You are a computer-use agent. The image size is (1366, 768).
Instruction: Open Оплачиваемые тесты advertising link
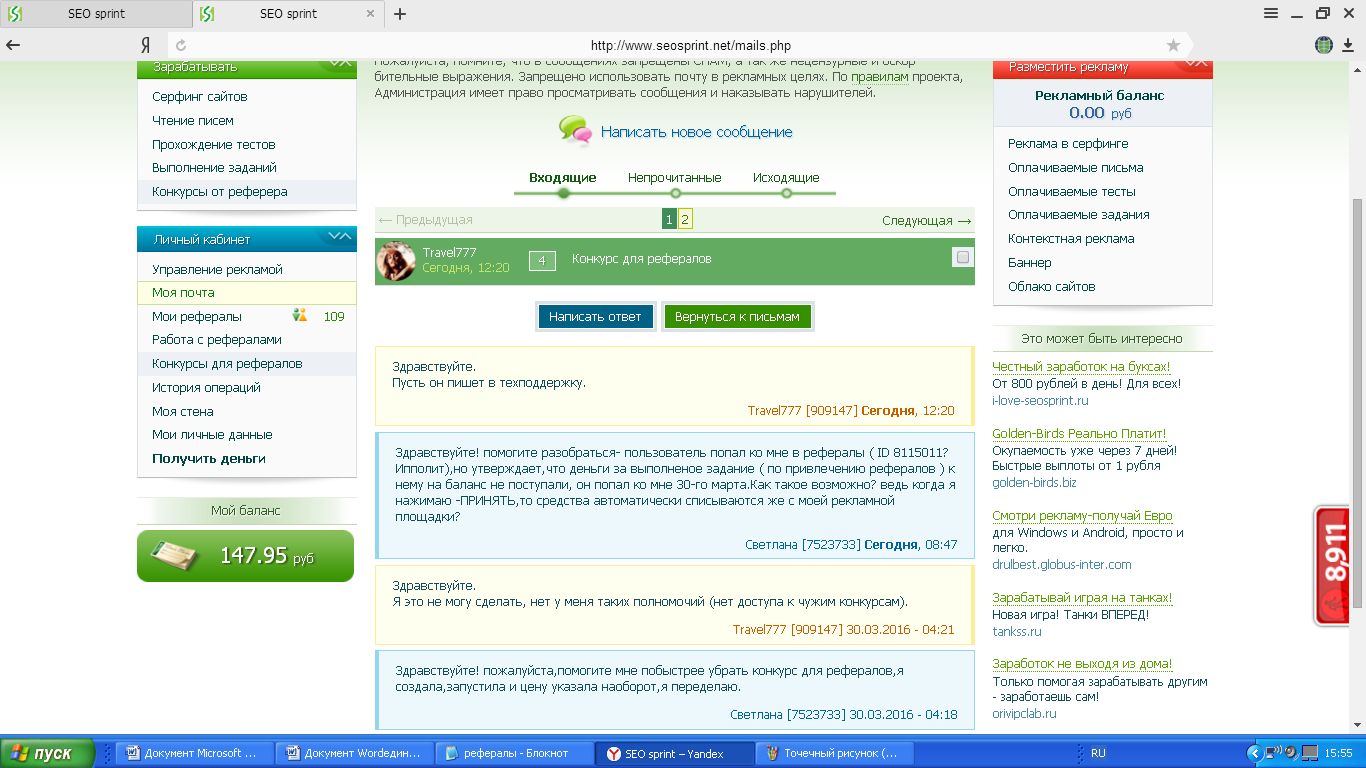[1072, 192]
